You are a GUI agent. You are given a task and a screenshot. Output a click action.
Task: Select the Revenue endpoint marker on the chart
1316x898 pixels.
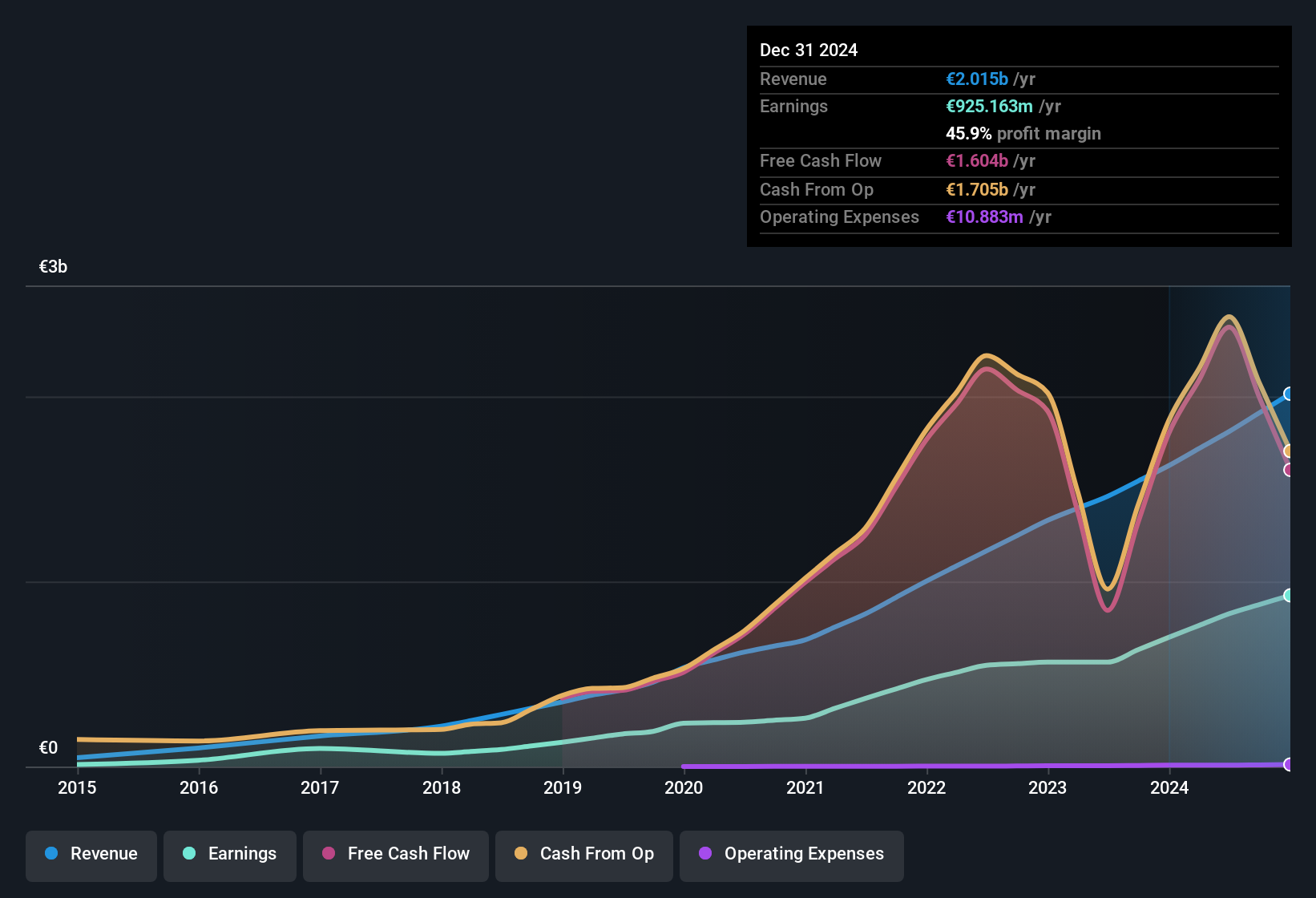pyautogui.click(x=1289, y=394)
